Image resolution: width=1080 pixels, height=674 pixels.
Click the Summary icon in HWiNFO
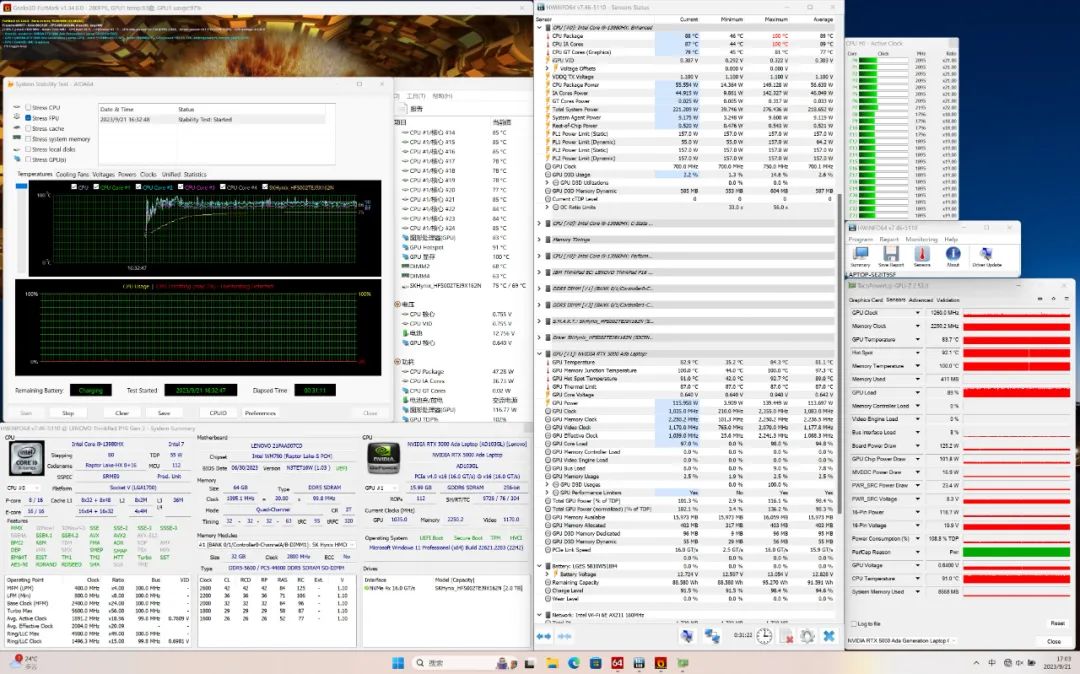pyautogui.click(x=859, y=254)
